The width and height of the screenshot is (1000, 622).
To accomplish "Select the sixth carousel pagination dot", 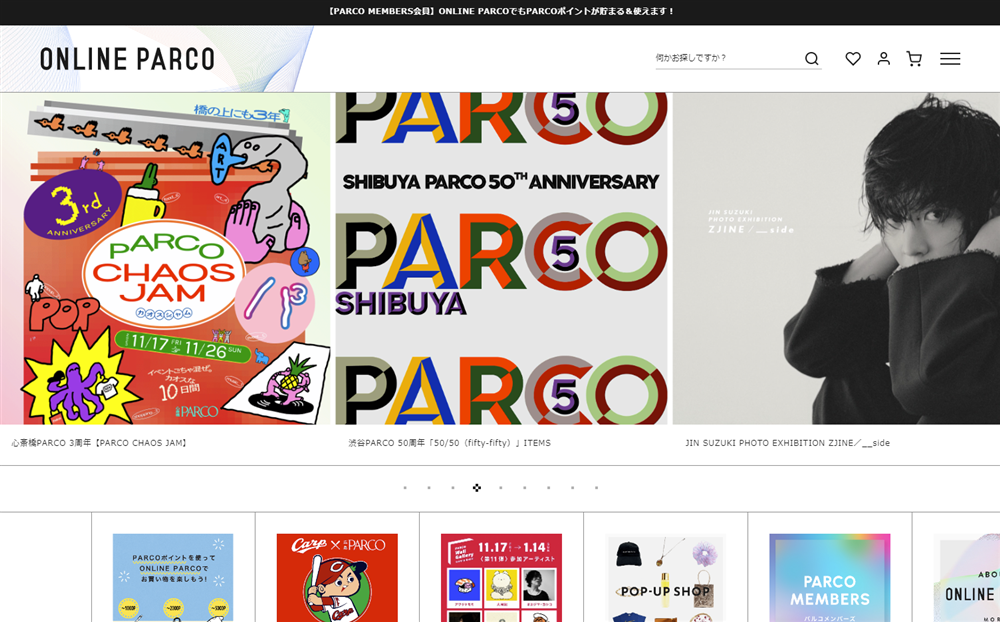I will coord(524,488).
